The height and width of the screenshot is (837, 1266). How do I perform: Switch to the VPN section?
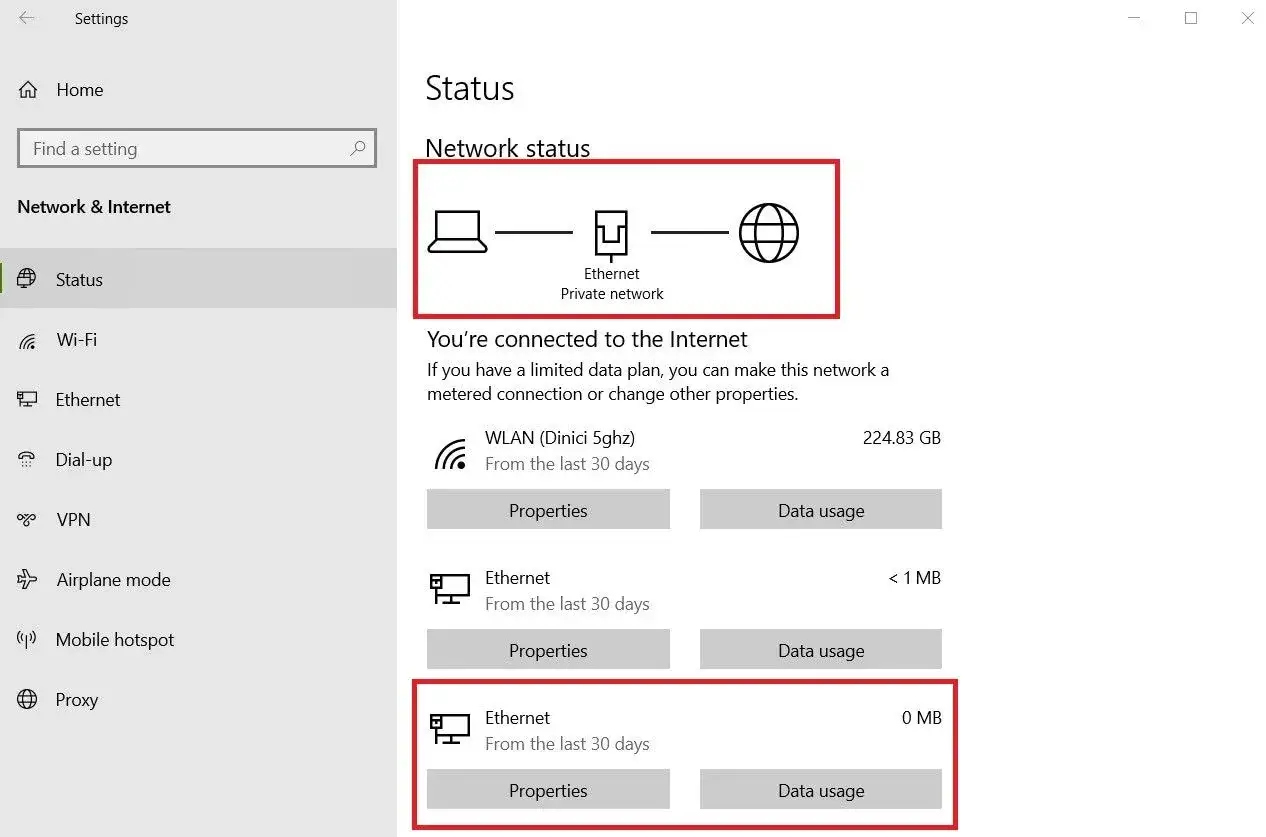click(198, 519)
